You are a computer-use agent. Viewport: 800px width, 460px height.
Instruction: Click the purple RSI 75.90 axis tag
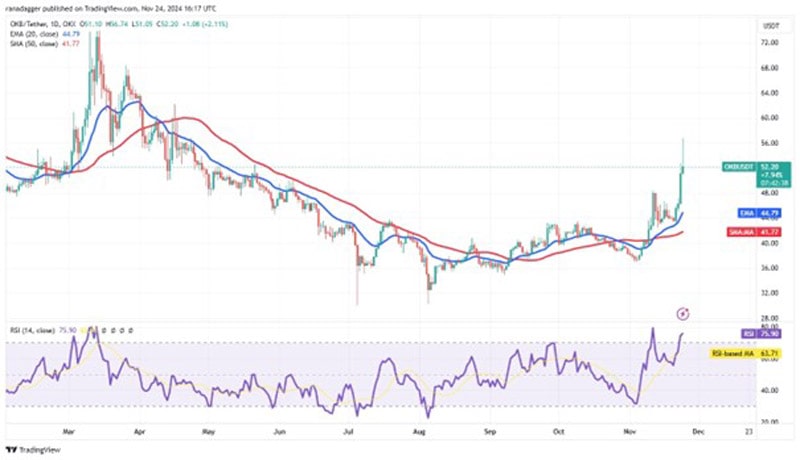point(761,334)
